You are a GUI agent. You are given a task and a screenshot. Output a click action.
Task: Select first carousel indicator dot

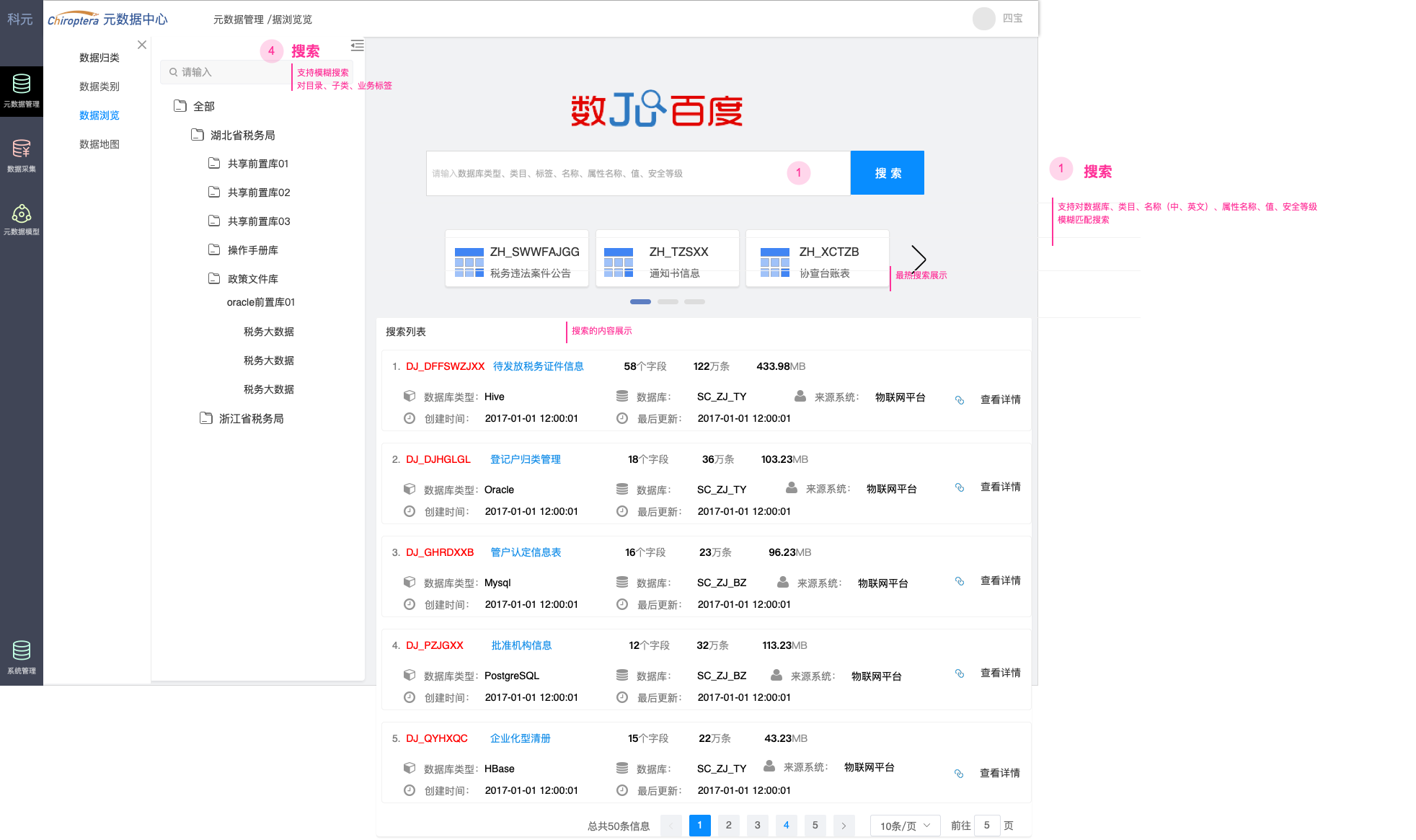point(640,301)
